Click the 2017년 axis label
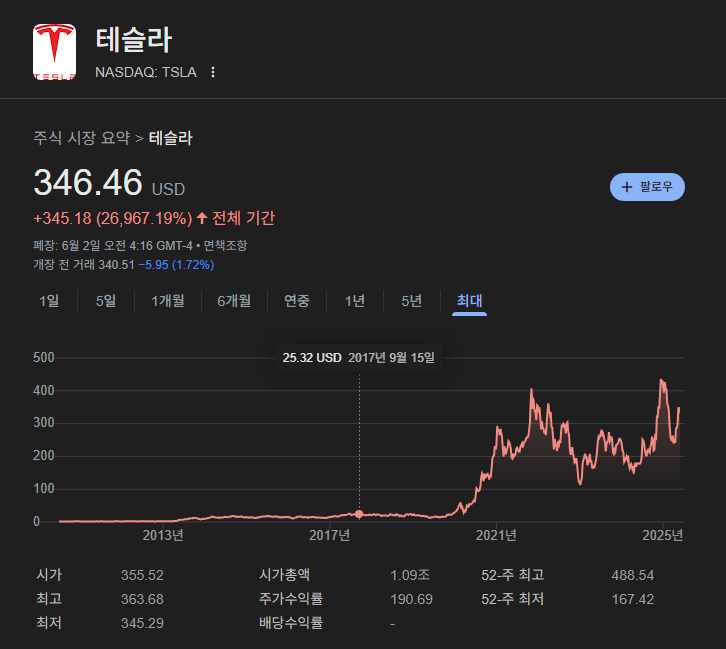 pos(330,536)
